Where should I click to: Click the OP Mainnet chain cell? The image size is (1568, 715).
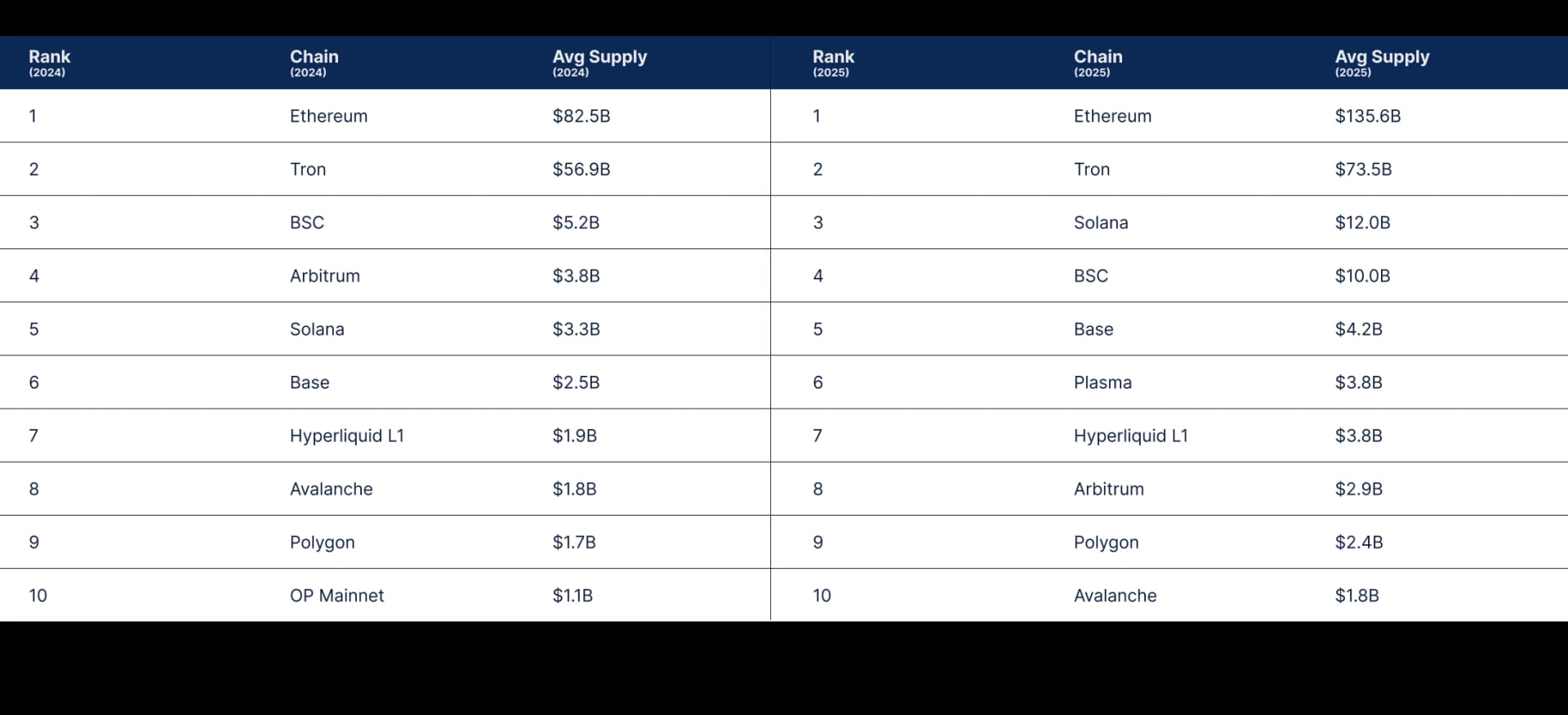[x=336, y=596]
